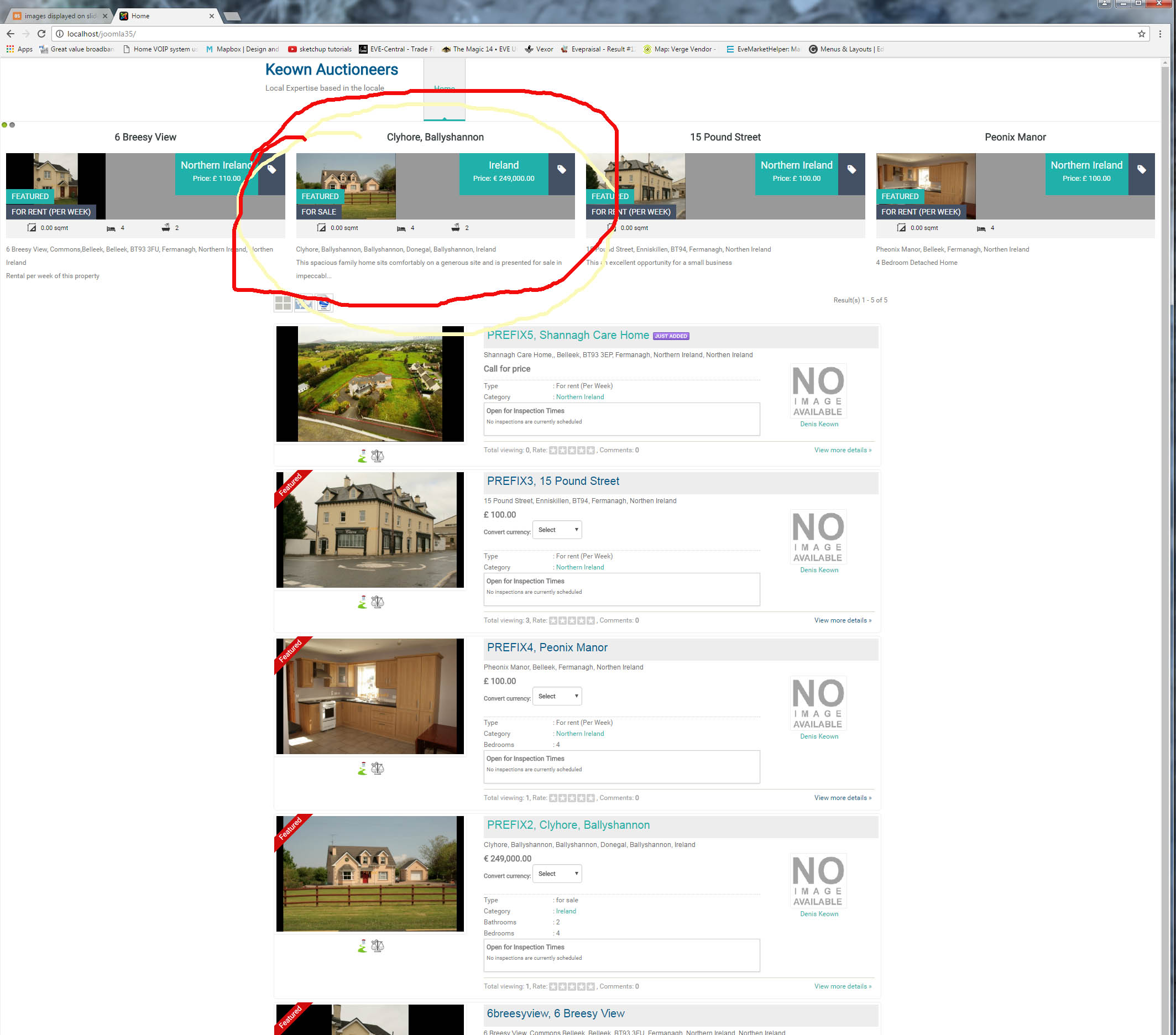Rate Clyhore listing with the fourth star
This screenshot has width=1176, height=1035.
581,987
